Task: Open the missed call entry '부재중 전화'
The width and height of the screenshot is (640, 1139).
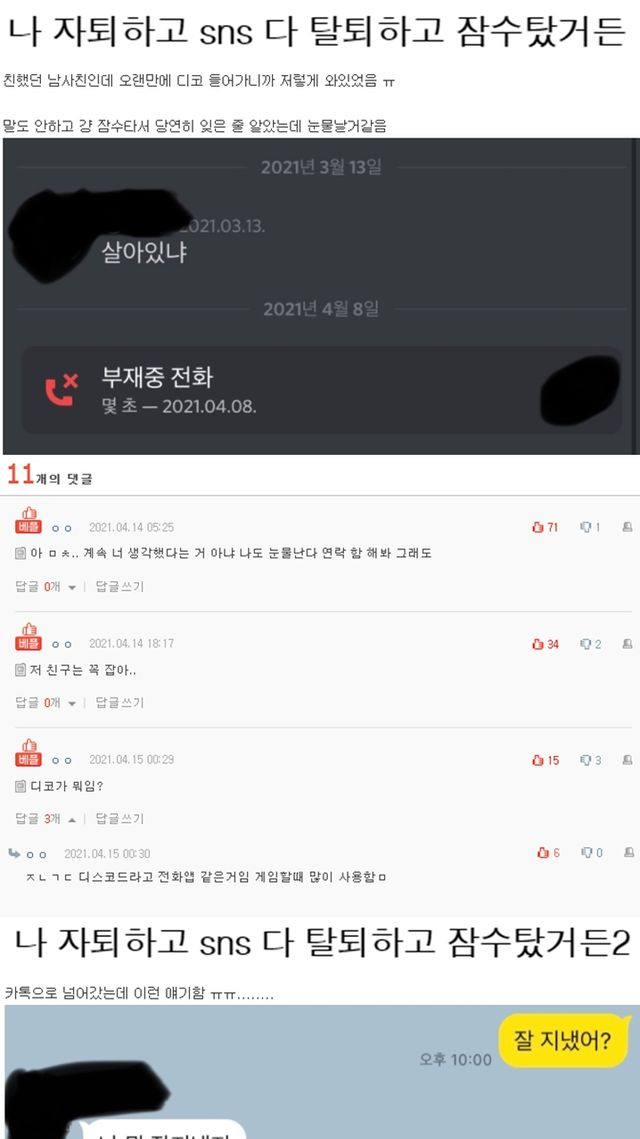Action: [x=322, y=390]
